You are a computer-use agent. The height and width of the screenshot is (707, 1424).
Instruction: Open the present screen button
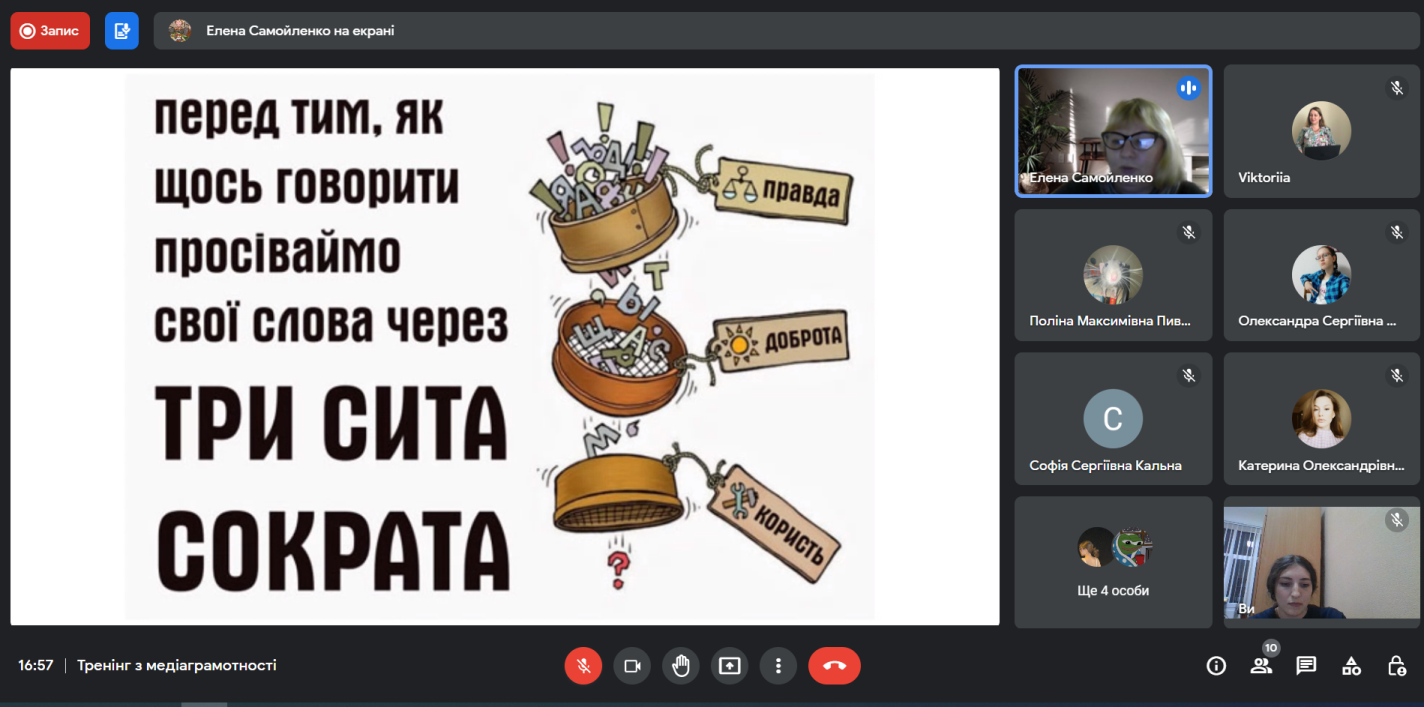[x=730, y=666]
